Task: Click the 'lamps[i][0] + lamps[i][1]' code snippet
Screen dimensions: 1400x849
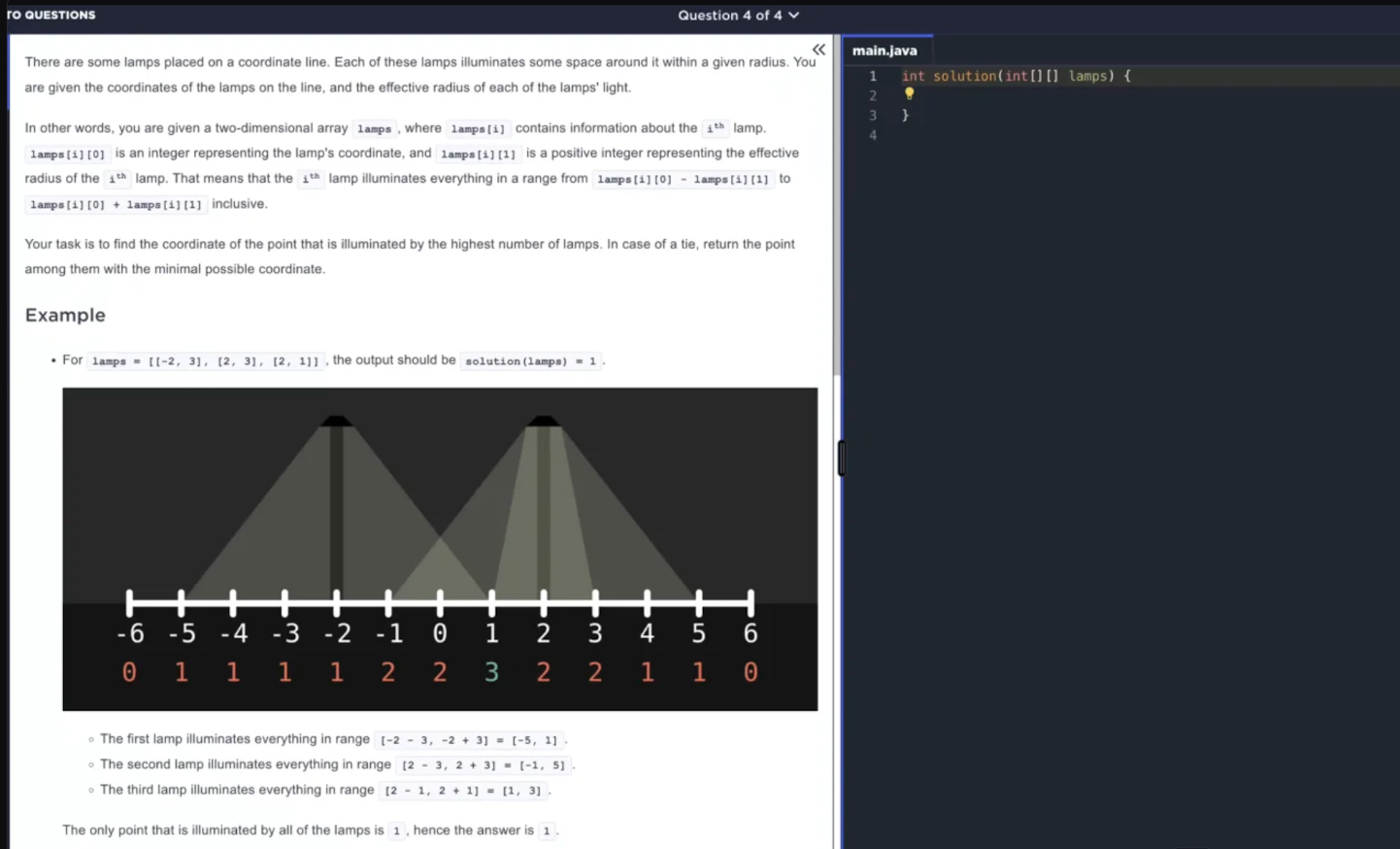Action: coord(116,204)
